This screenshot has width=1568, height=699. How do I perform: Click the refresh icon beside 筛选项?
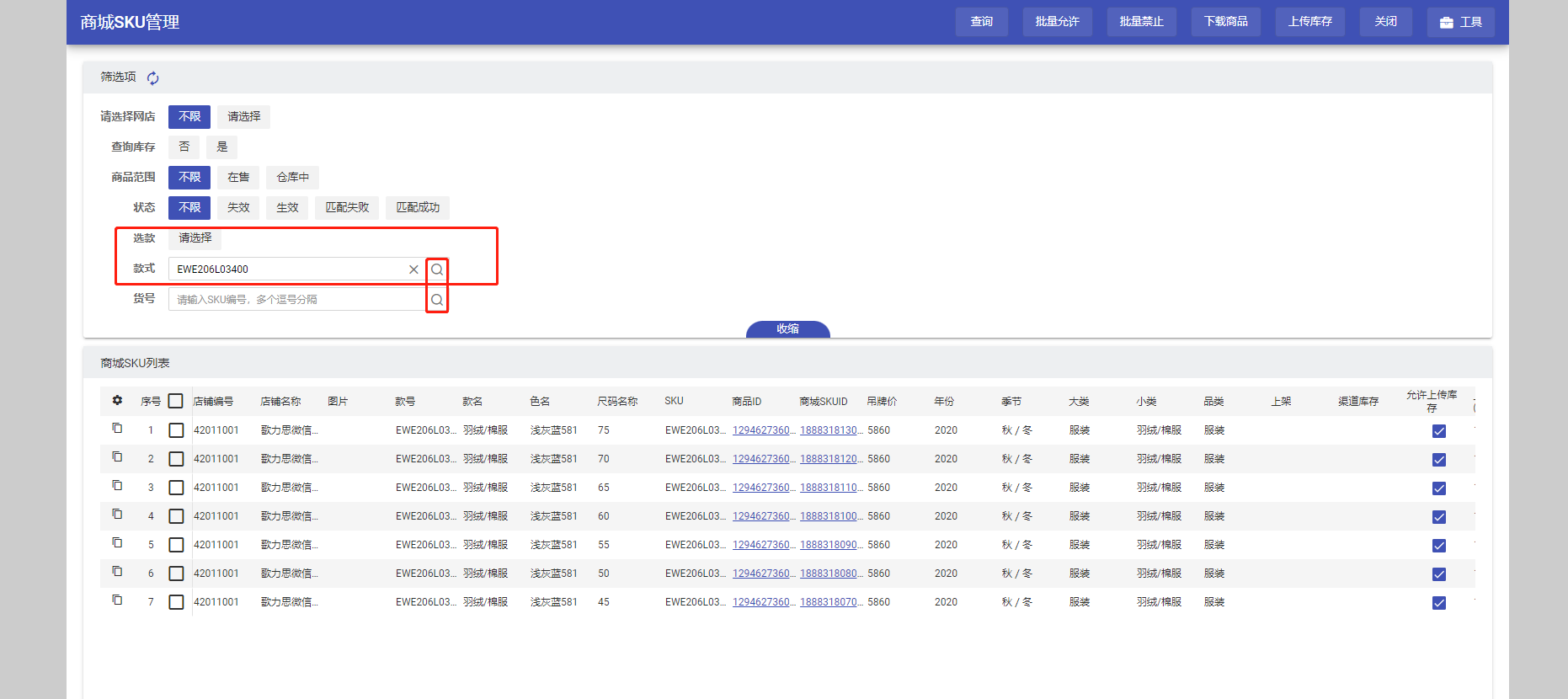(152, 78)
